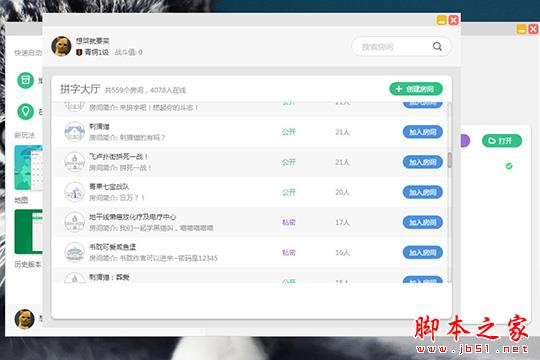This screenshot has height=360, width=540.
Task: Create a new room with 创建房间 button
Action: click(x=416, y=89)
